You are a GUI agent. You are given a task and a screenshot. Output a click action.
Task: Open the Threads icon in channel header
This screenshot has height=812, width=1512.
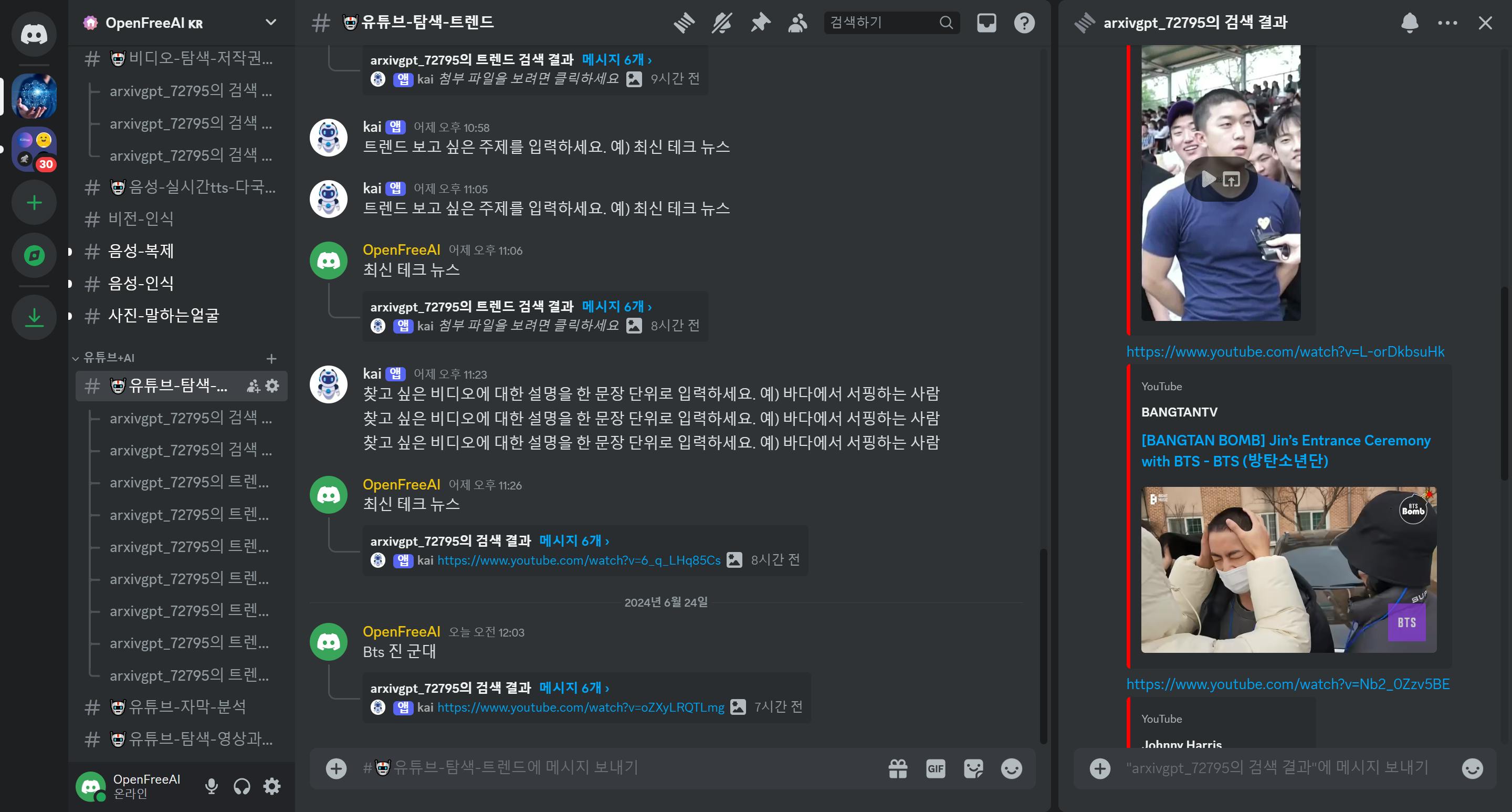point(684,23)
